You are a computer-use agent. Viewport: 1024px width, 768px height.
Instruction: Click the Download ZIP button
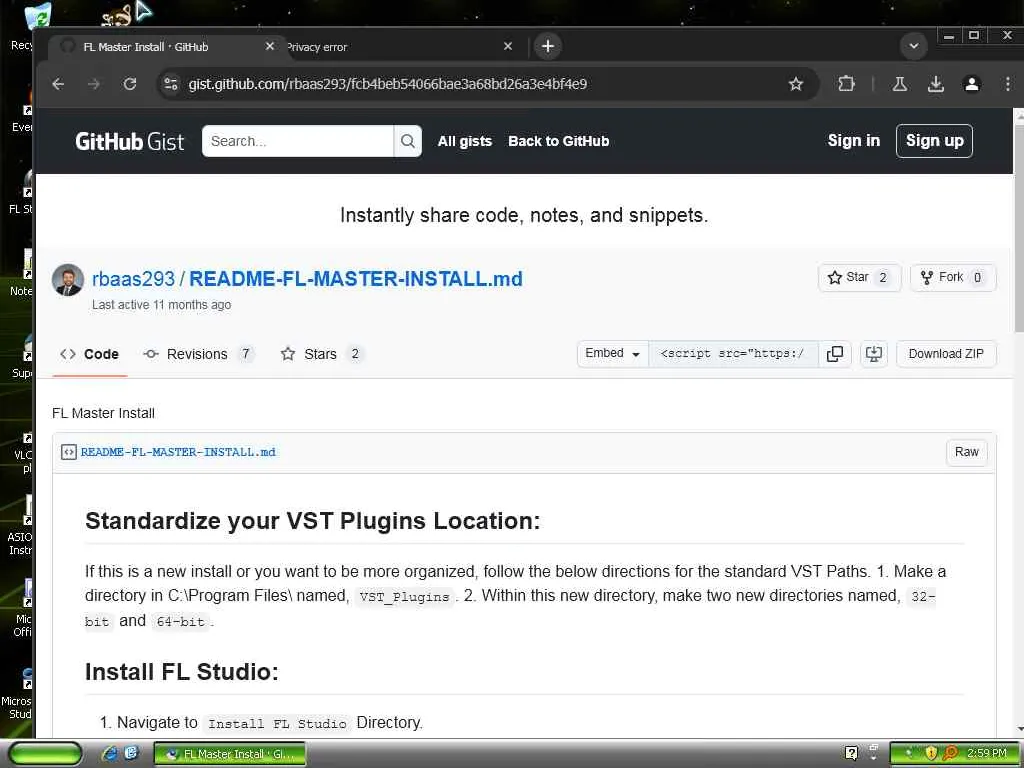946,353
